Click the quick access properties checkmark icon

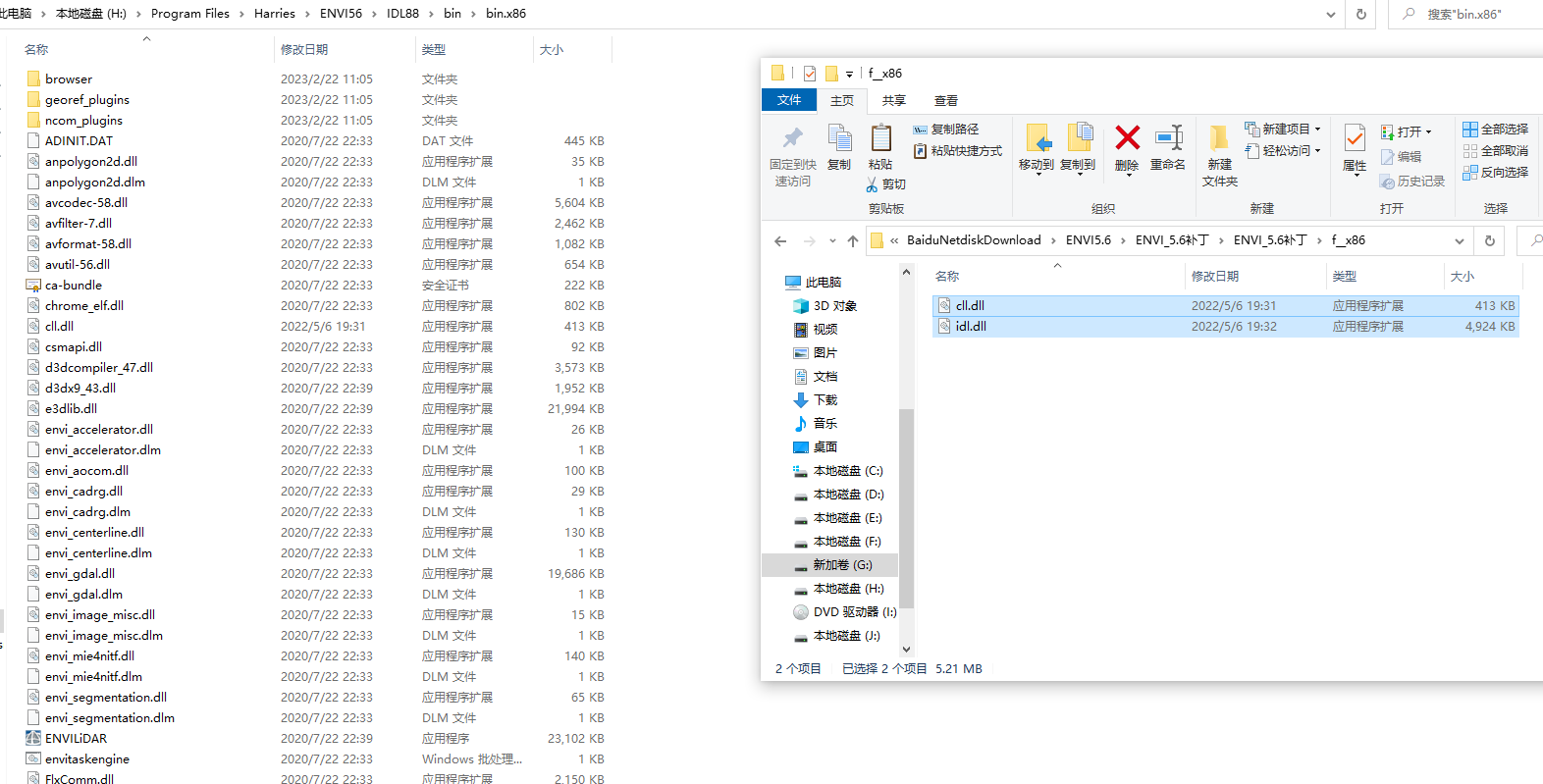(810, 74)
